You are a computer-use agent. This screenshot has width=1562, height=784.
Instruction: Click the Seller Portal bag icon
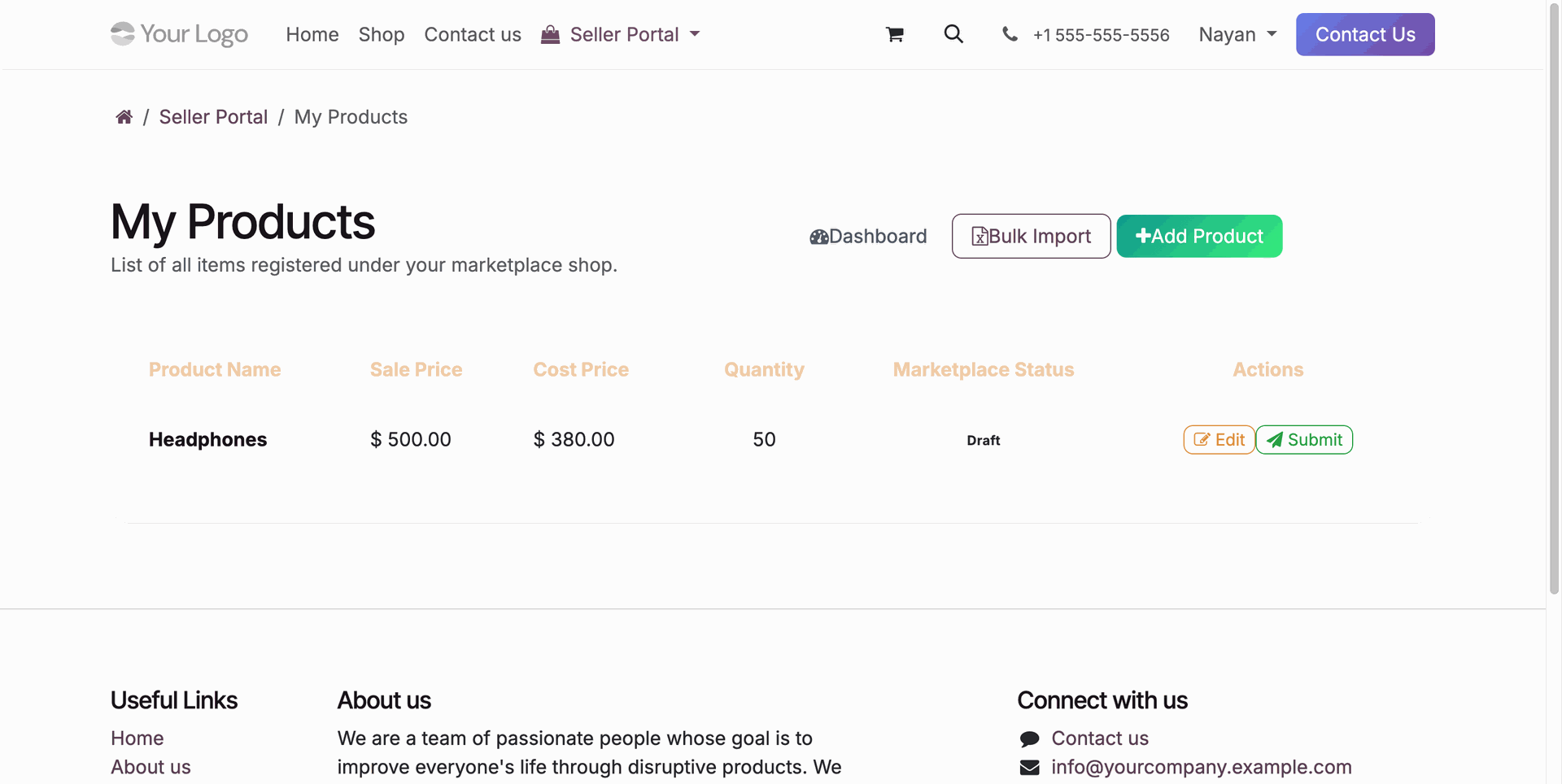point(551,34)
